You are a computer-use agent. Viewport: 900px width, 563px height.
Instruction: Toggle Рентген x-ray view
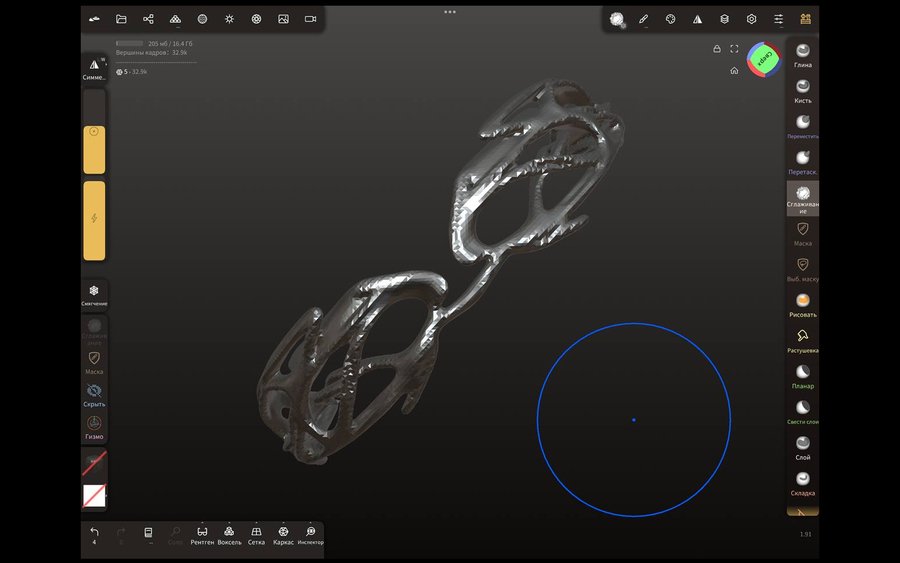(202, 535)
